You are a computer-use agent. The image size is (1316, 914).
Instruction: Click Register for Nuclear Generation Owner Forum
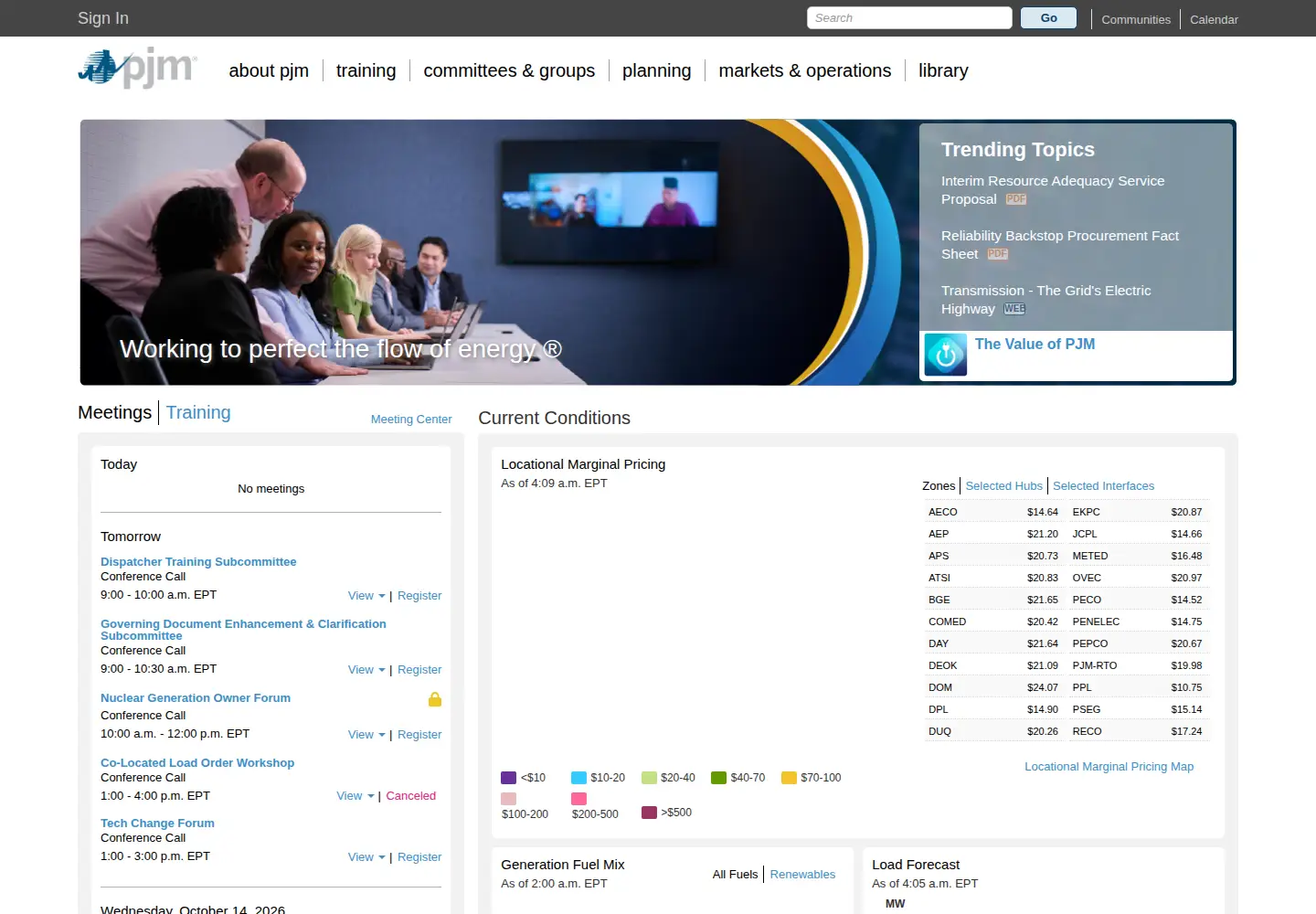click(419, 735)
